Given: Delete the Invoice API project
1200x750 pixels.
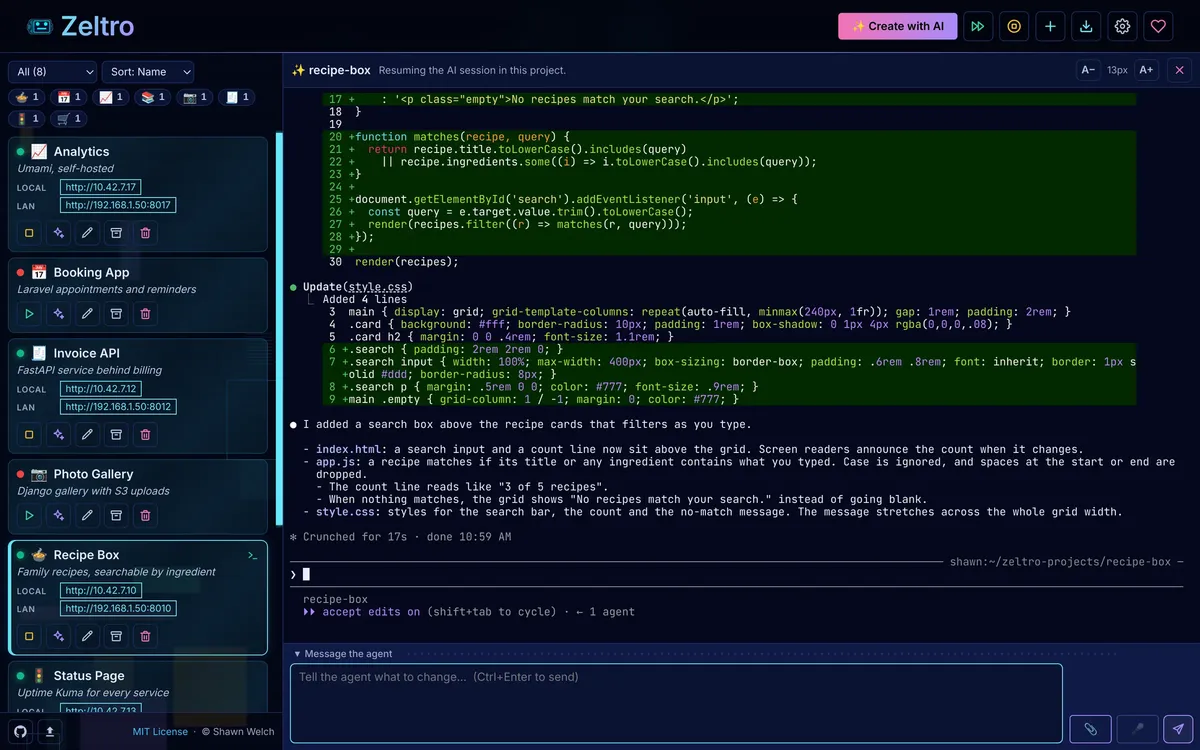Looking at the screenshot, I should (145, 435).
